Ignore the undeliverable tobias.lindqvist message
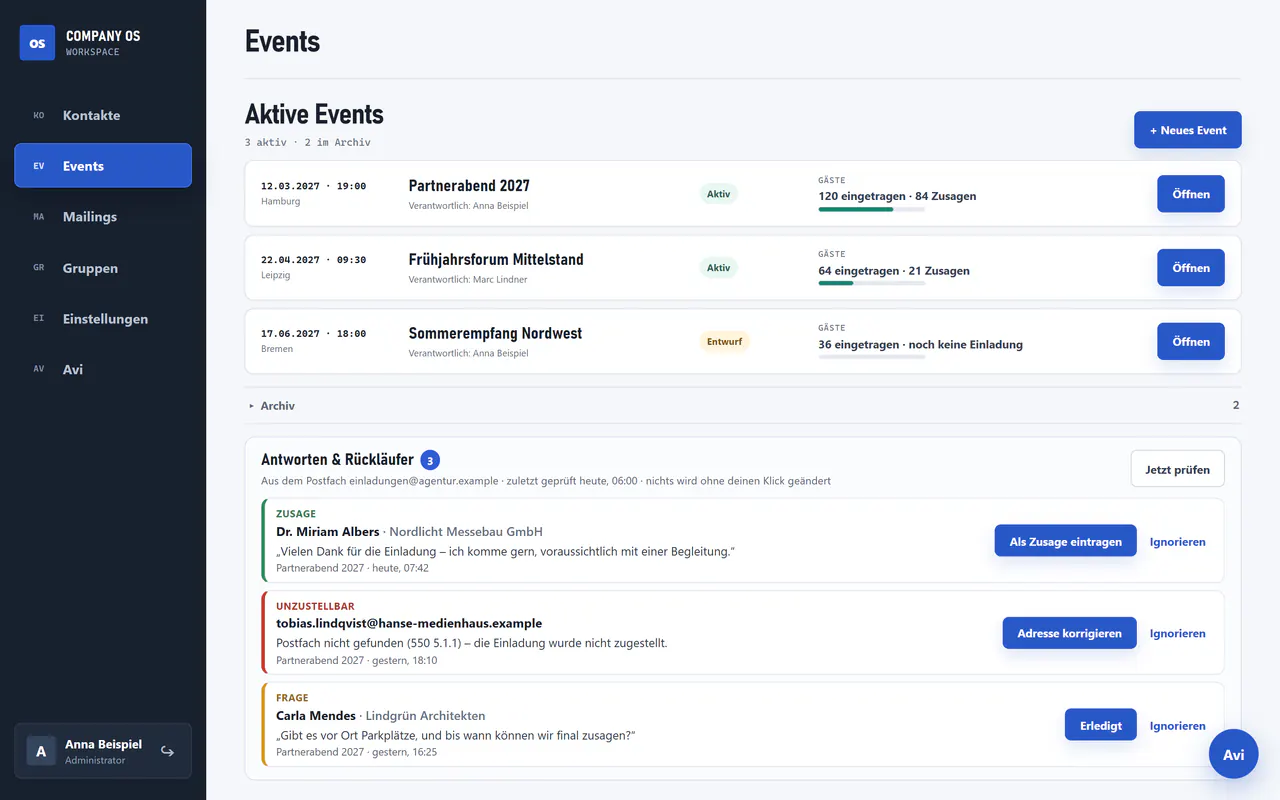 tap(1177, 634)
